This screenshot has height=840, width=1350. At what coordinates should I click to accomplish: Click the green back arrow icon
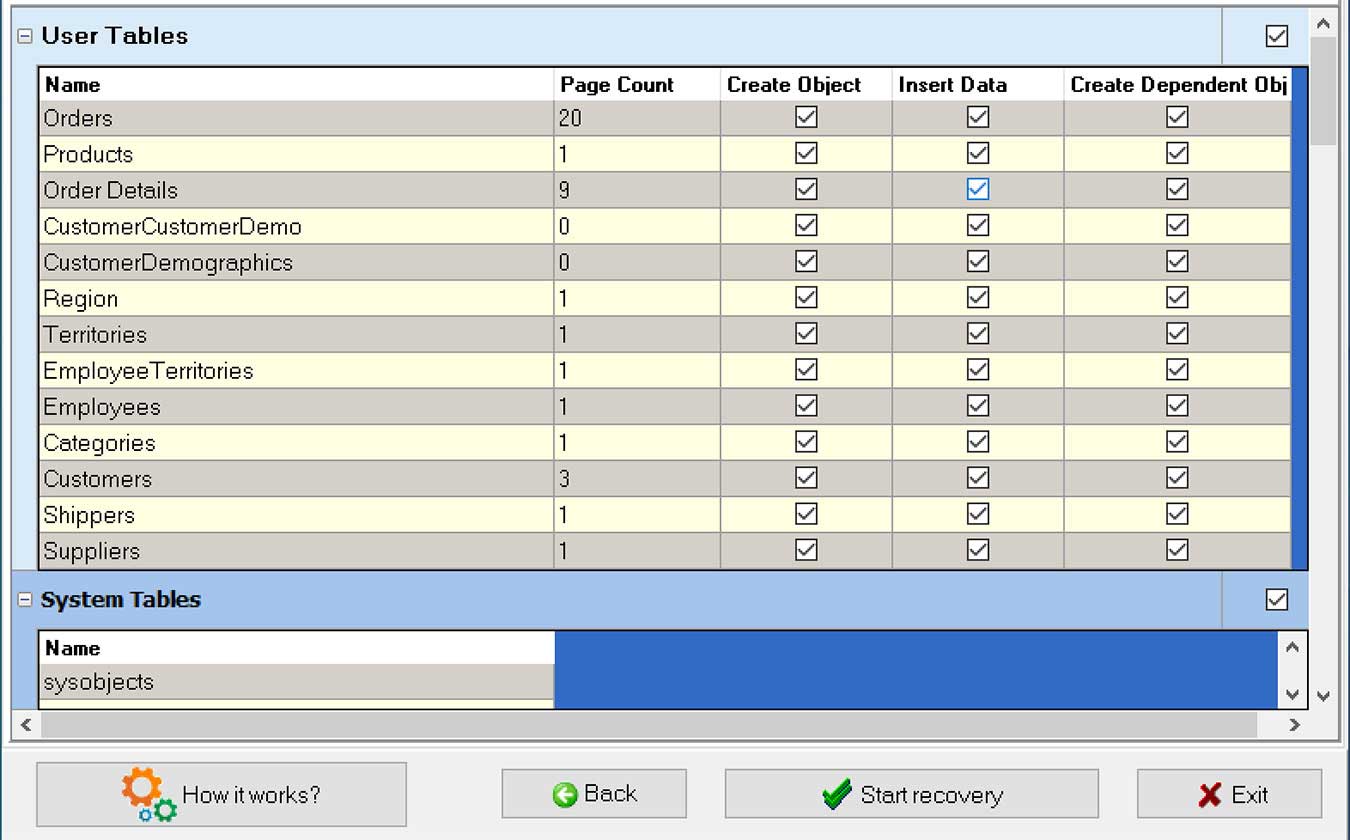click(566, 793)
